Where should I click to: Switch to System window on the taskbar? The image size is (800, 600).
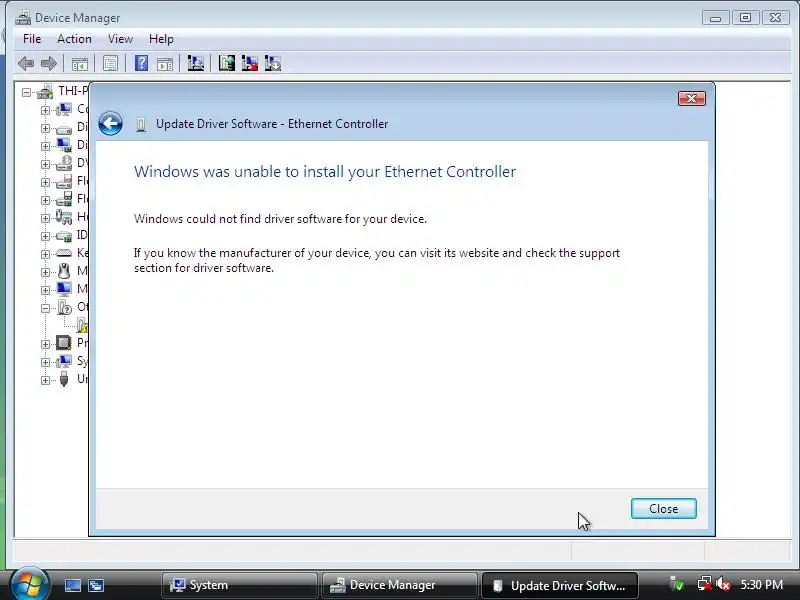click(x=240, y=585)
